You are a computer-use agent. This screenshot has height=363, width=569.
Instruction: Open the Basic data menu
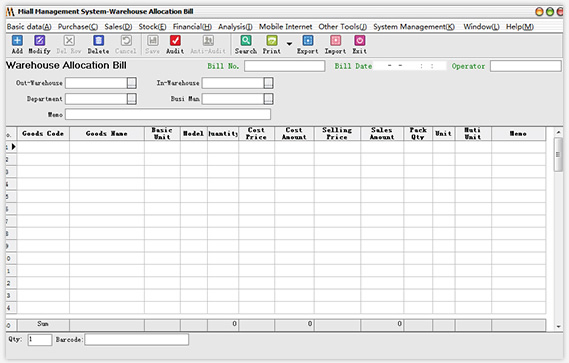point(29,27)
